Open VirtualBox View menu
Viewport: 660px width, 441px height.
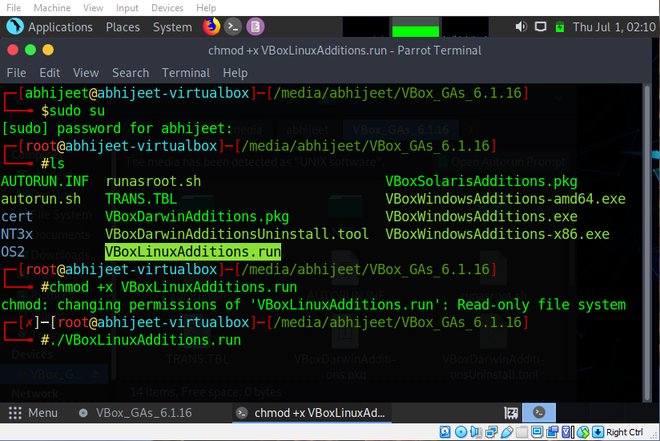coord(93,8)
